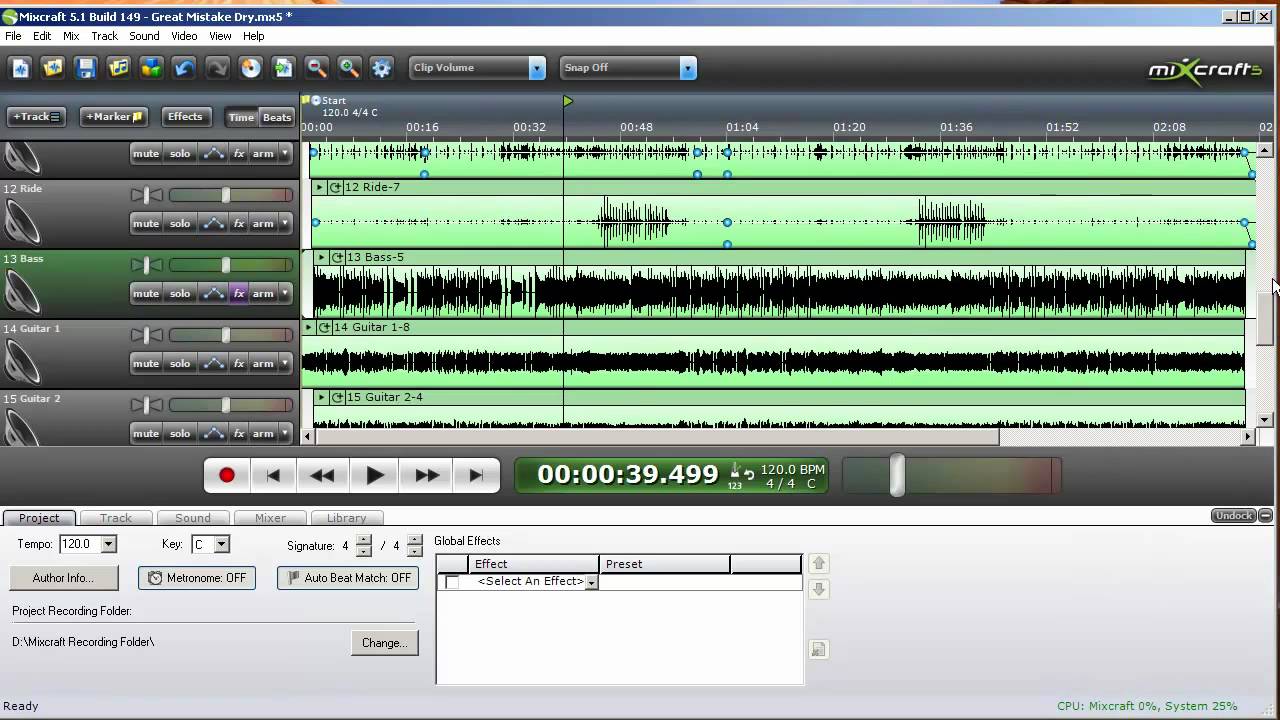Open the File menu

coord(13,36)
